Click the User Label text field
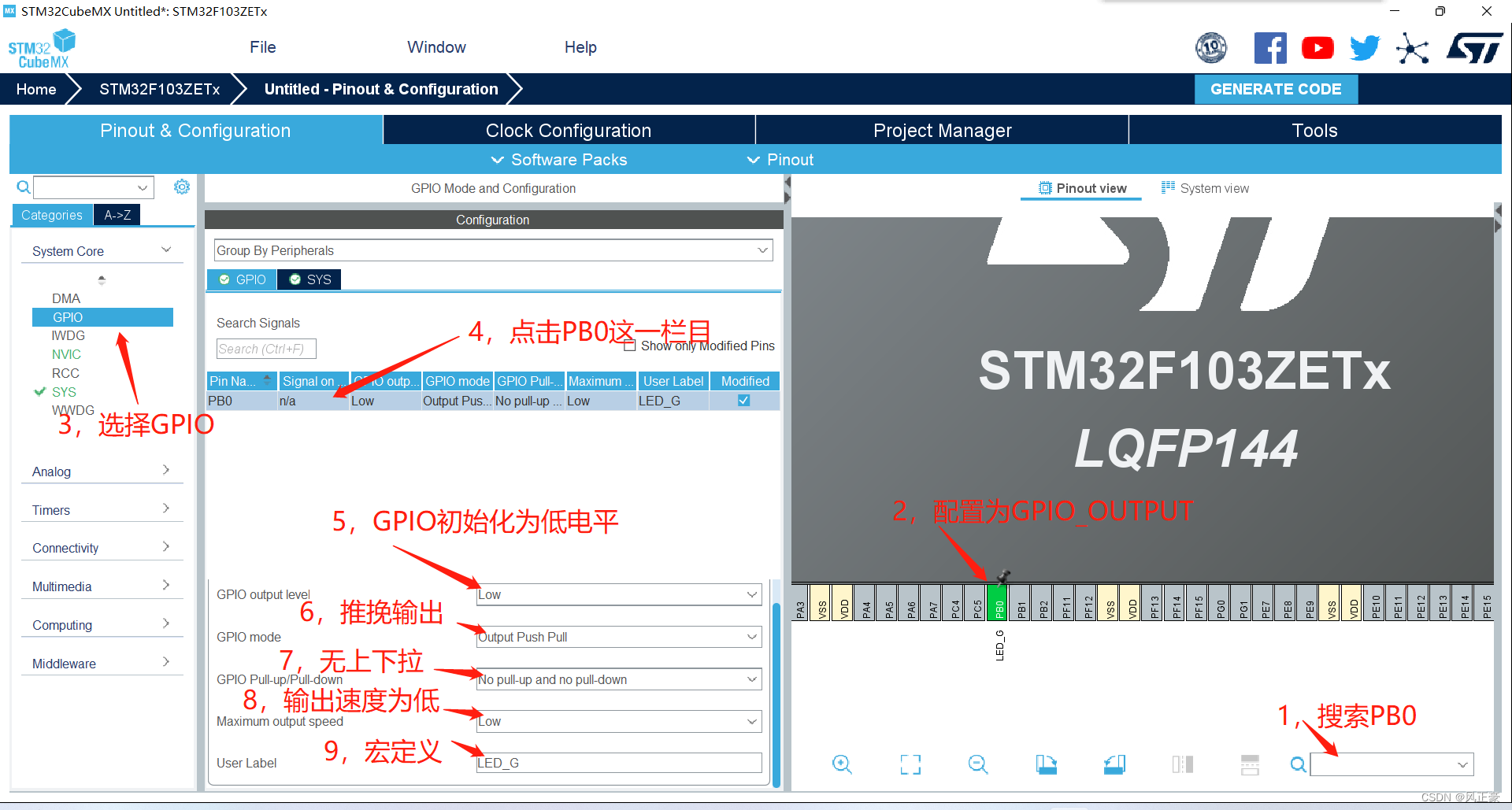The height and width of the screenshot is (810, 1512). click(x=619, y=763)
